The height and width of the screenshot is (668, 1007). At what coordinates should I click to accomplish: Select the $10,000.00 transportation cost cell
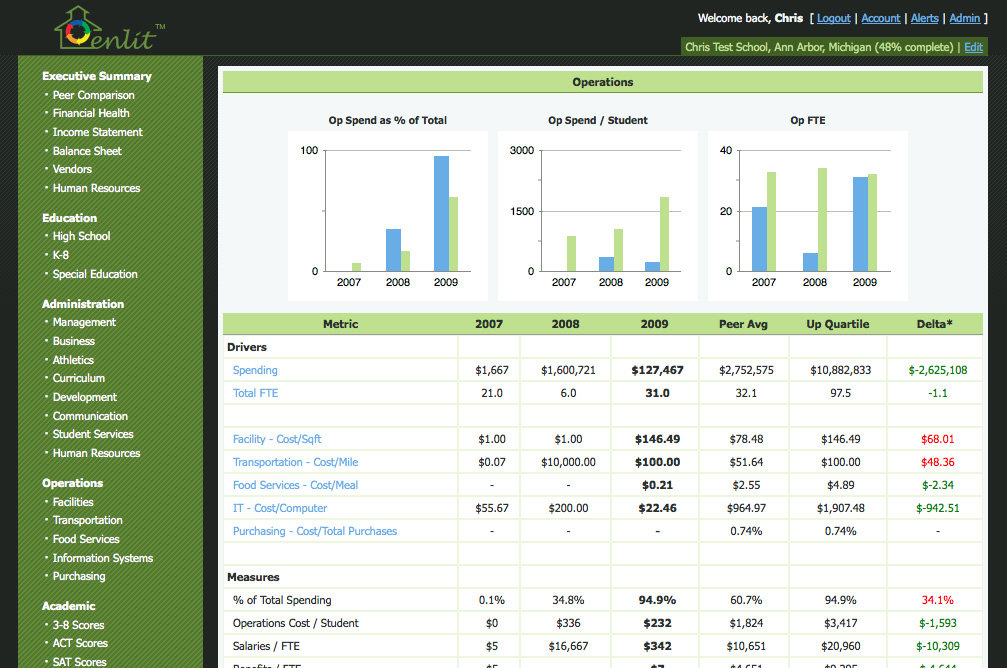point(568,462)
